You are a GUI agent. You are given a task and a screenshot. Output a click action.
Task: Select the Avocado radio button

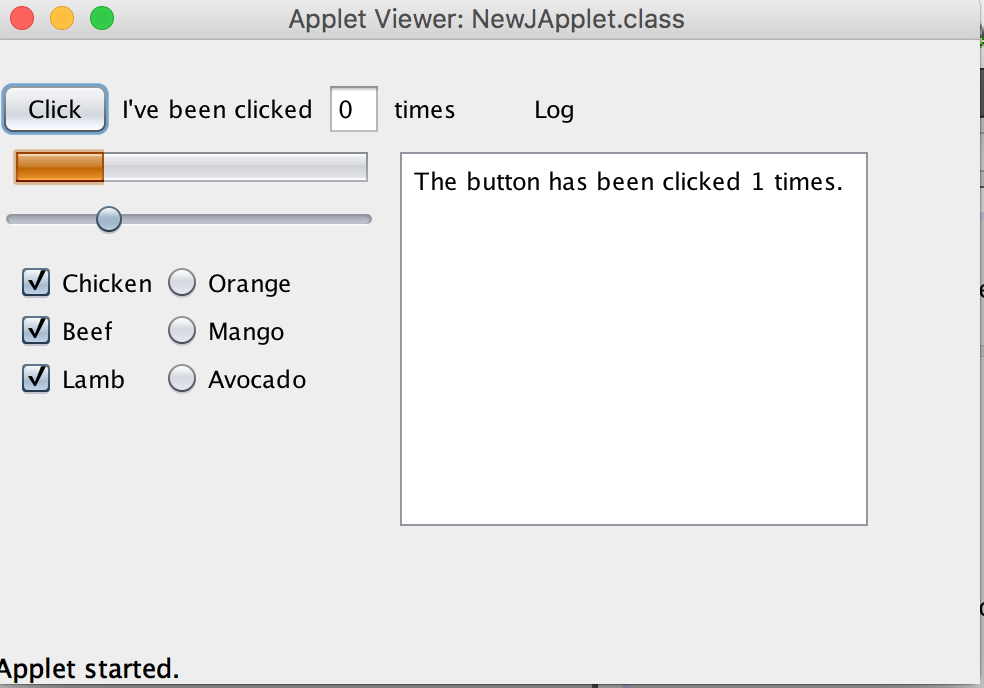(x=182, y=379)
